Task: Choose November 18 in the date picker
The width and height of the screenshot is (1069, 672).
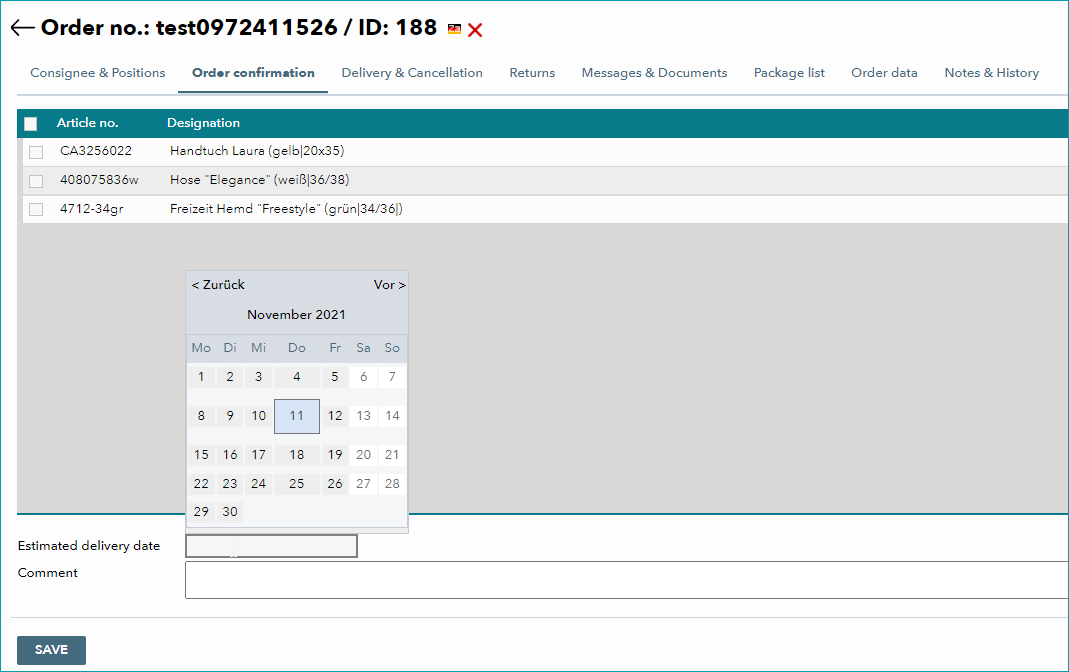Action: click(x=297, y=455)
